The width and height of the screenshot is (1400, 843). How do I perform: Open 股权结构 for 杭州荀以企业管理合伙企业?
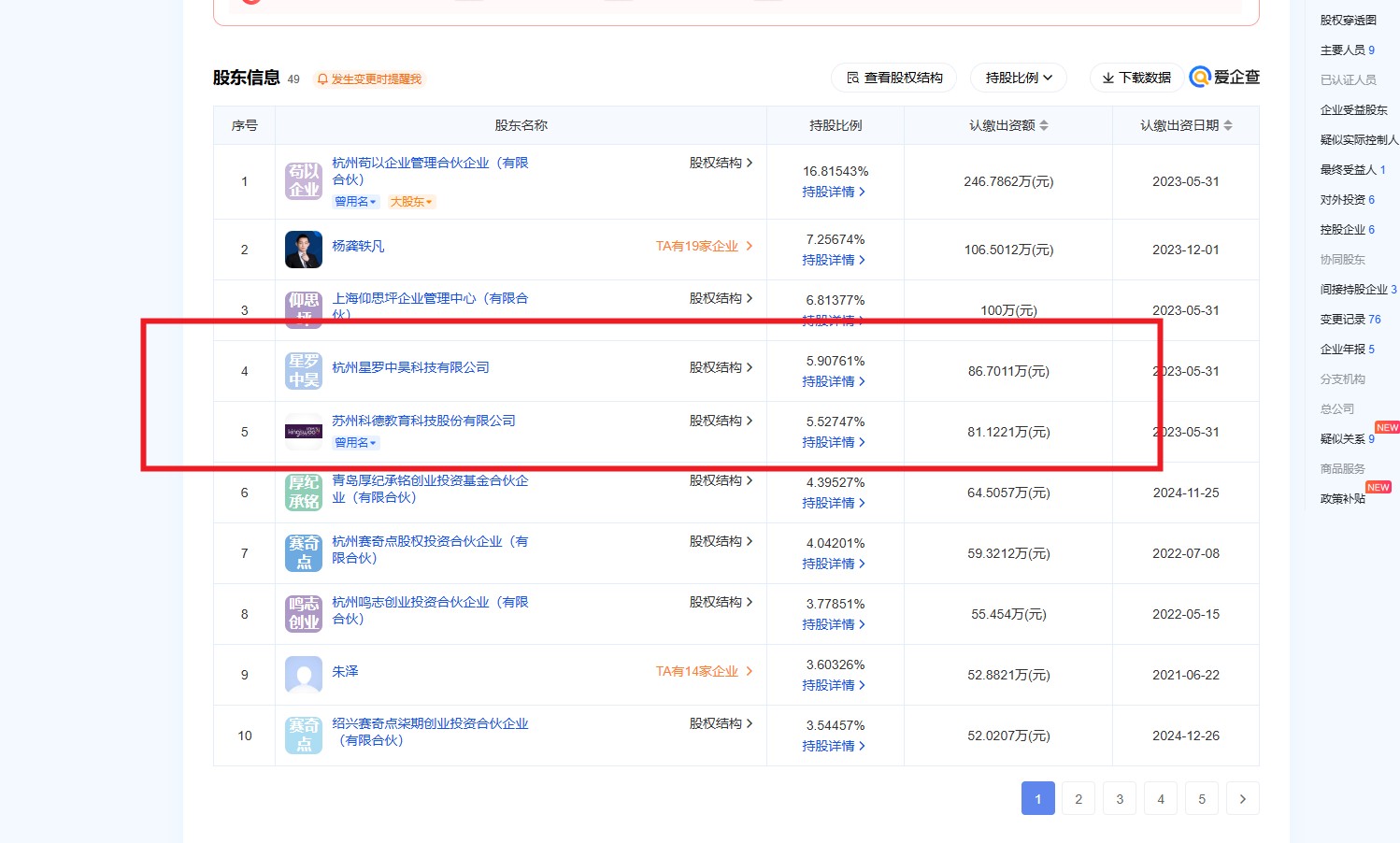click(x=721, y=163)
